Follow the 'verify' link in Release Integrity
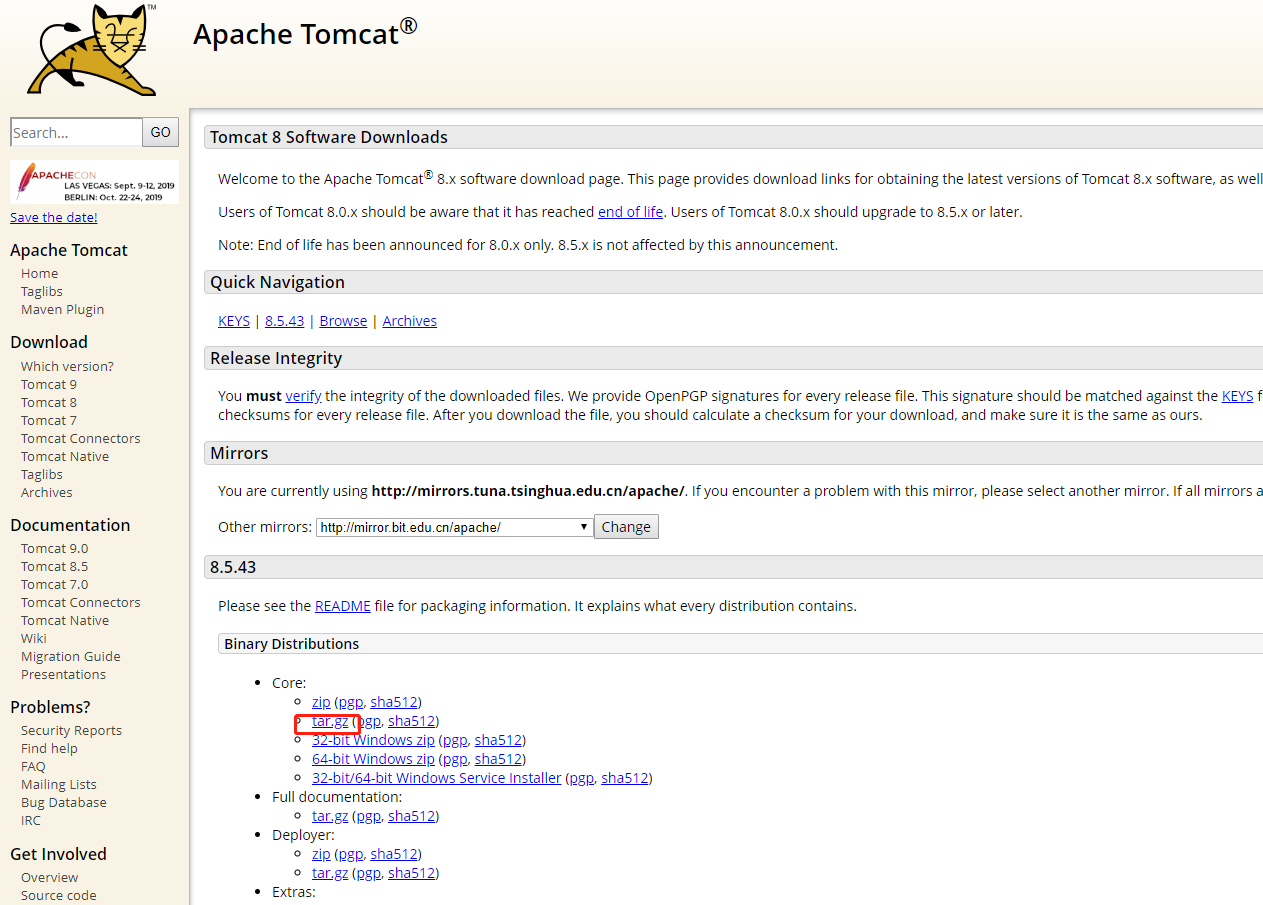The width and height of the screenshot is (1263, 905). click(x=303, y=396)
